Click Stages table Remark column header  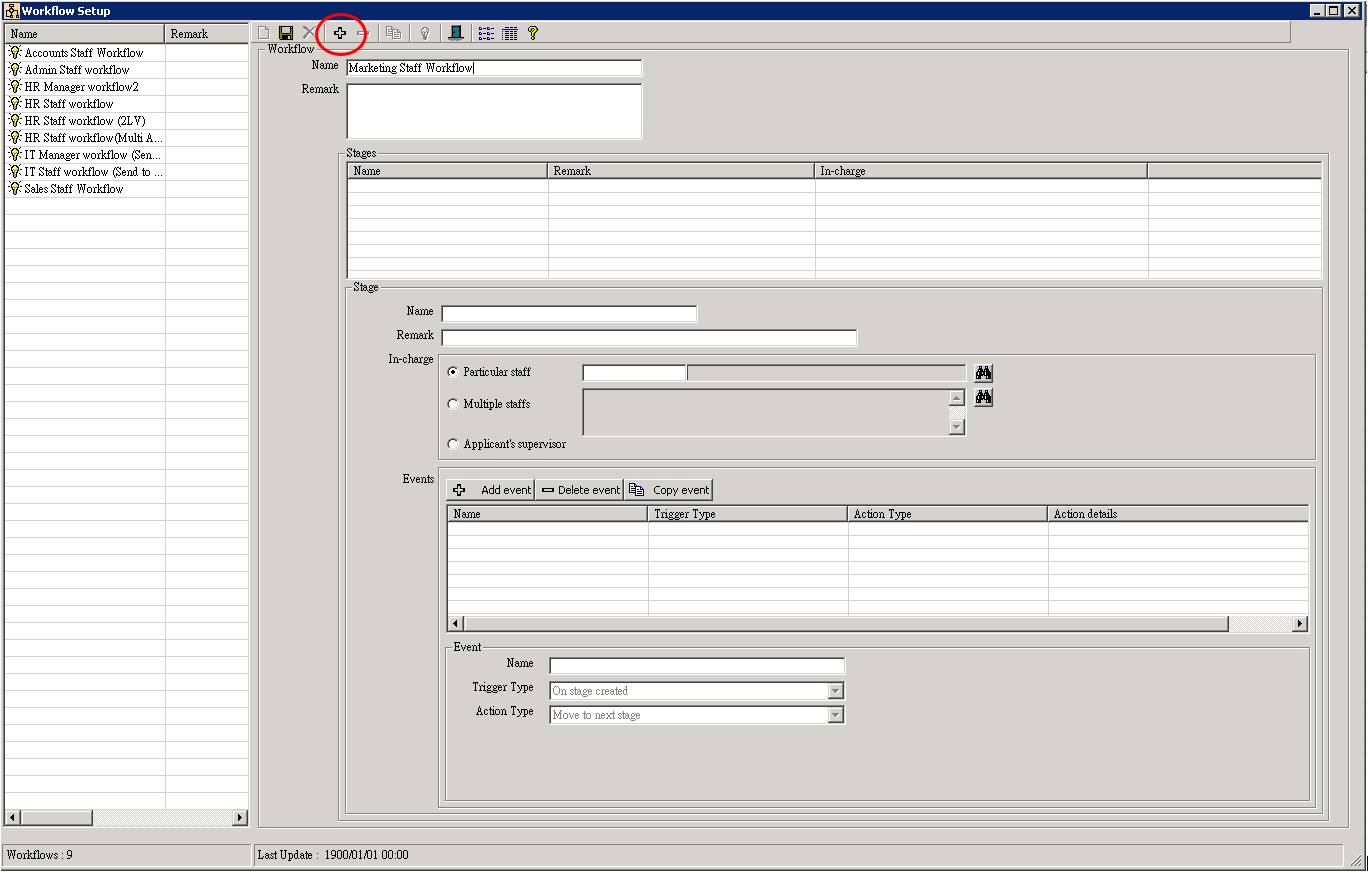click(682, 171)
